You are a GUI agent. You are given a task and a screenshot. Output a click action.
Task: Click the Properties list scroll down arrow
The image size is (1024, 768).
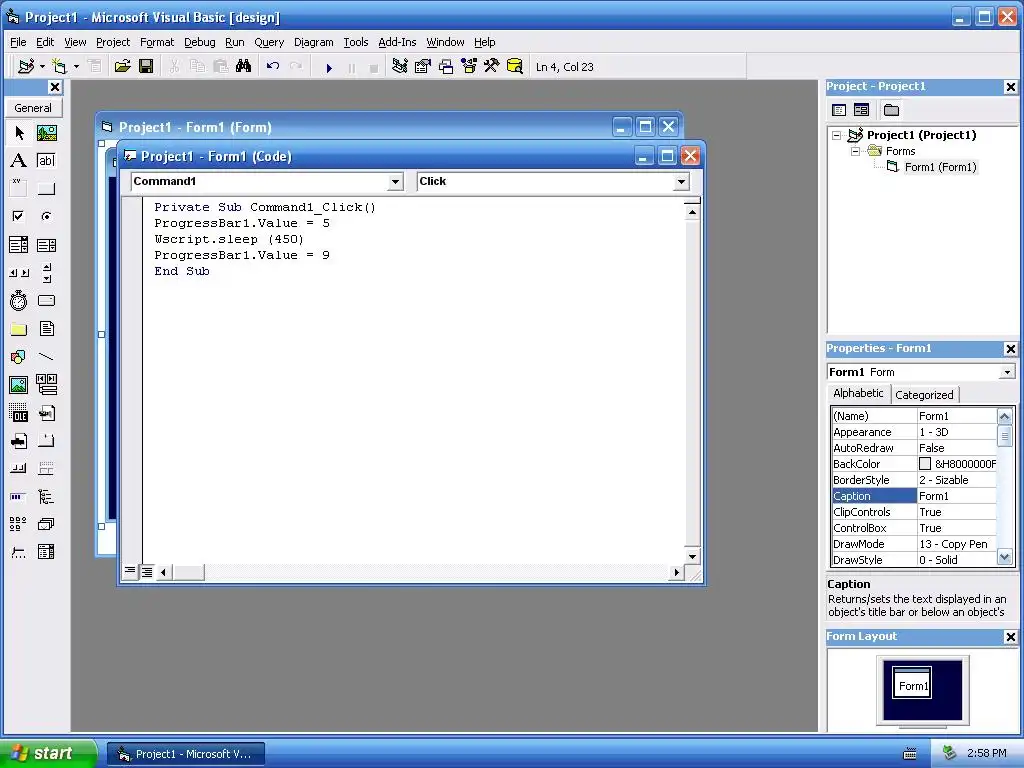point(1004,558)
